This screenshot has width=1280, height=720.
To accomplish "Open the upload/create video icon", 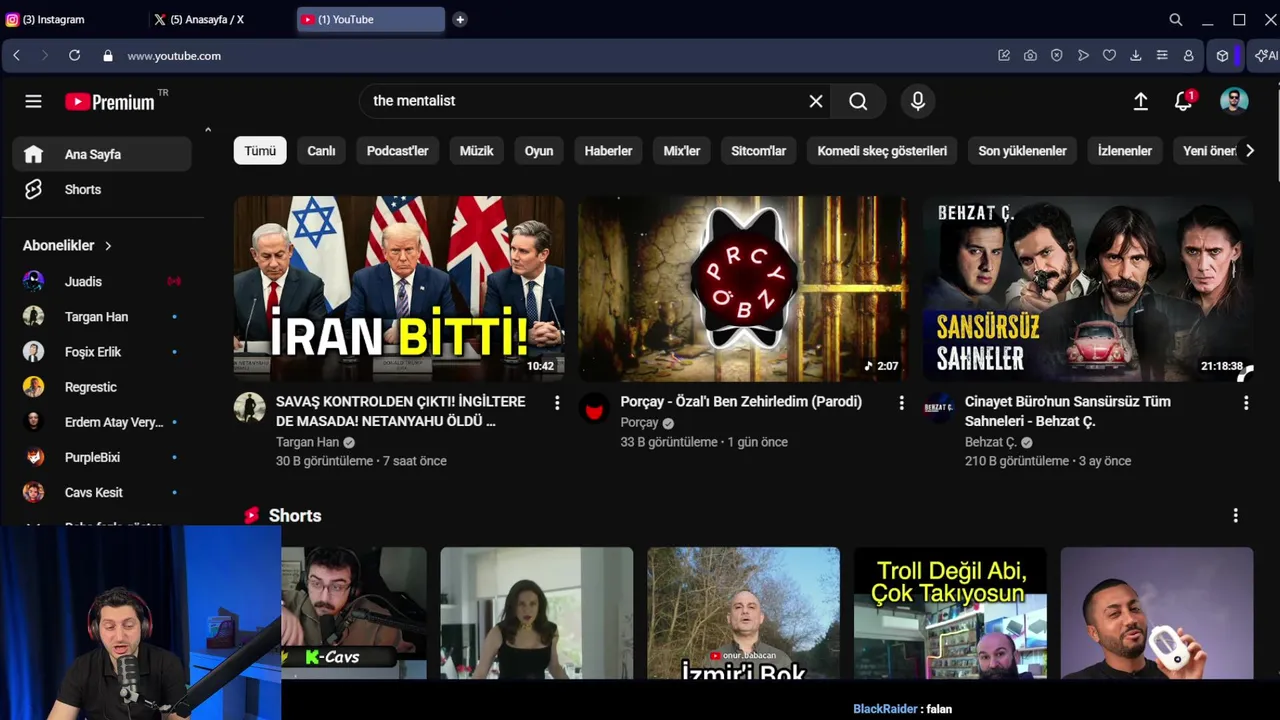I will 1140,101.
